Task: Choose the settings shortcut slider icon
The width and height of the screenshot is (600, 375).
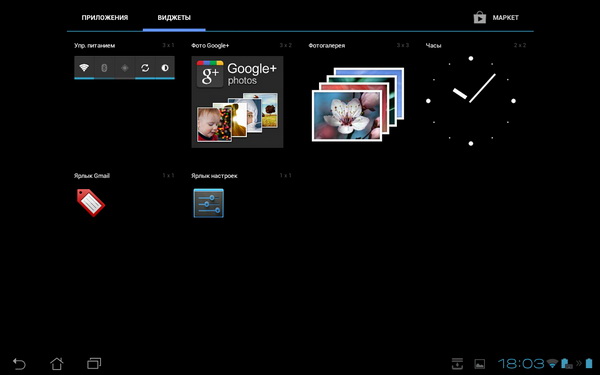Action: pyautogui.click(x=209, y=203)
